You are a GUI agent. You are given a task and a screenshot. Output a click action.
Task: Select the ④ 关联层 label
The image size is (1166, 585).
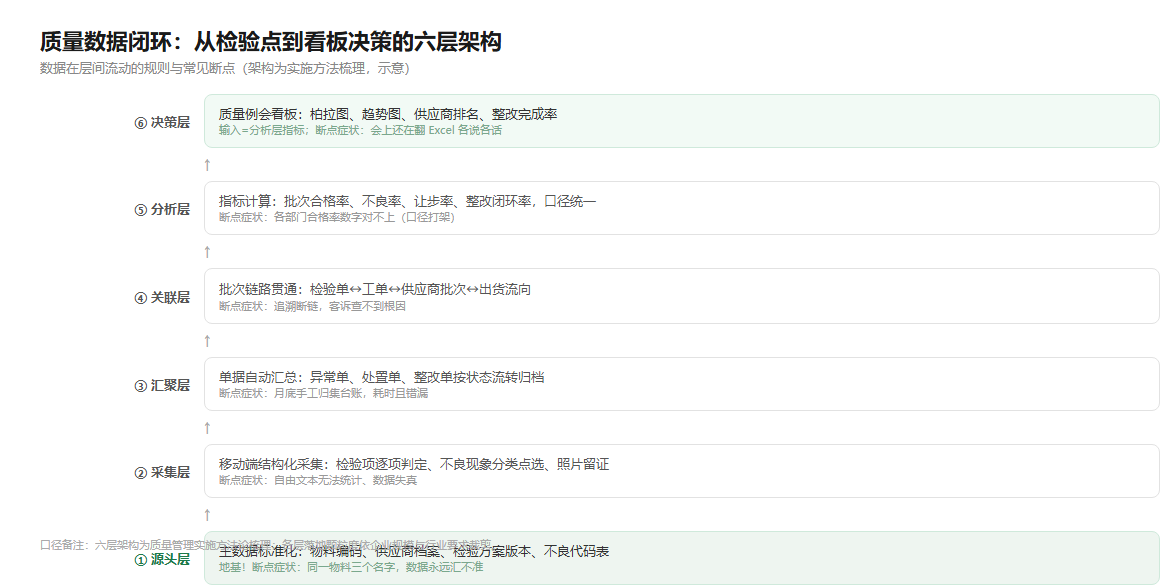162,297
